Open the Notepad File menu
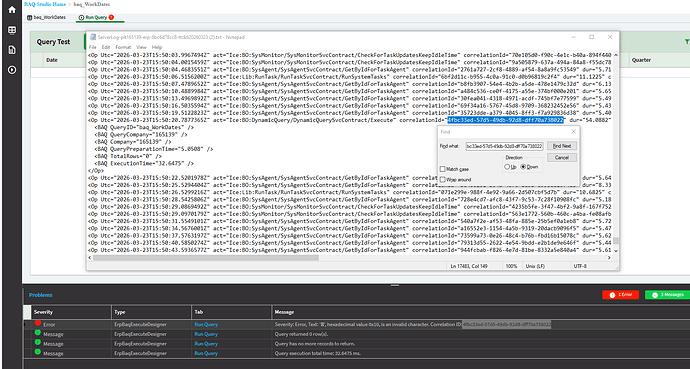 tap(92, 47)
